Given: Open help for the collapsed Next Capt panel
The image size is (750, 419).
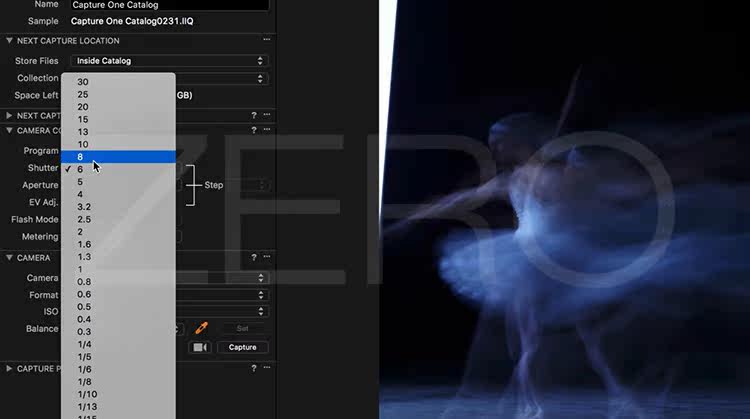Looking at the screenshot, I should coord(254,115).
